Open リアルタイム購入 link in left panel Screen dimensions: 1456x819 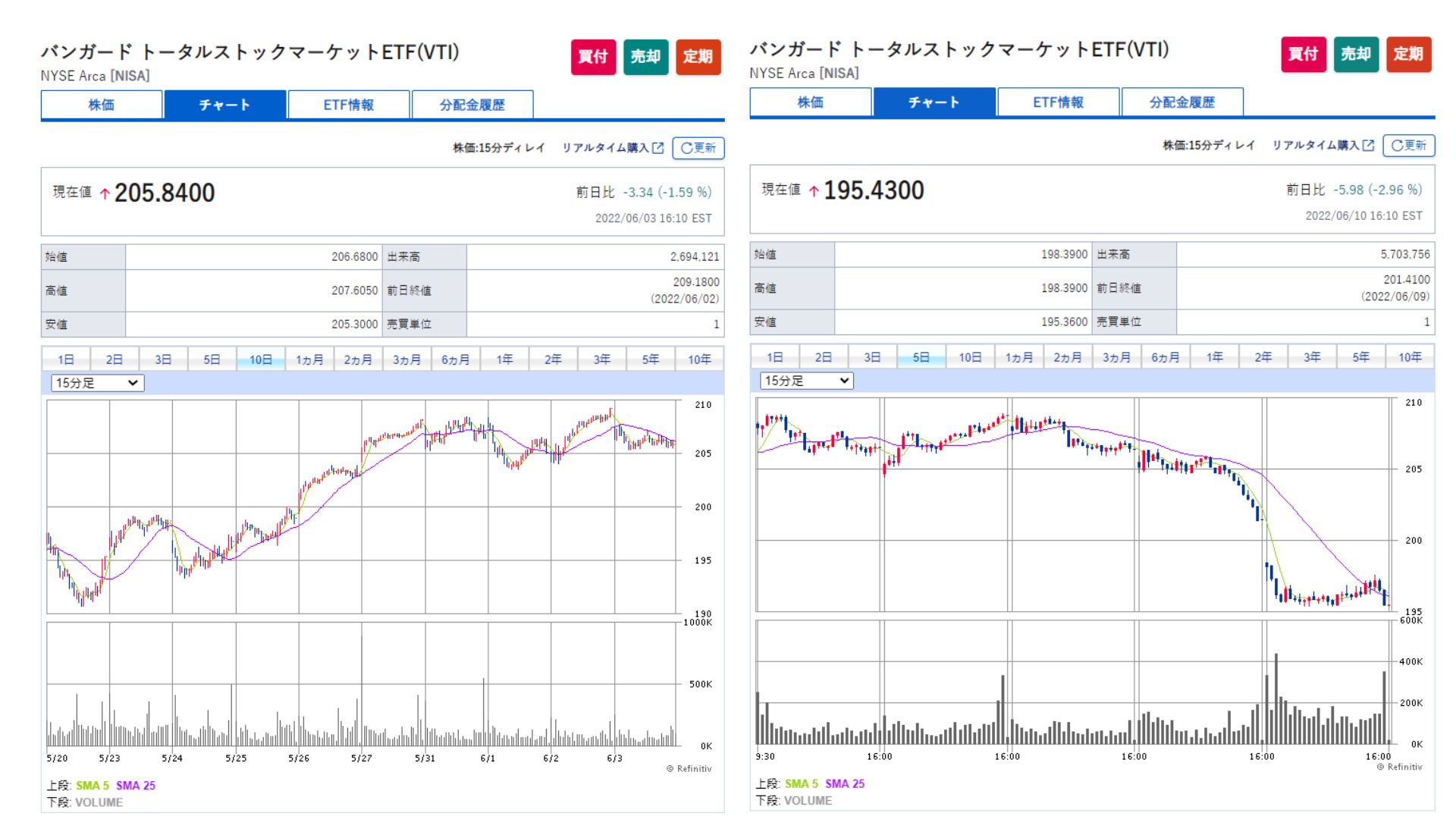tap(613, 148)
